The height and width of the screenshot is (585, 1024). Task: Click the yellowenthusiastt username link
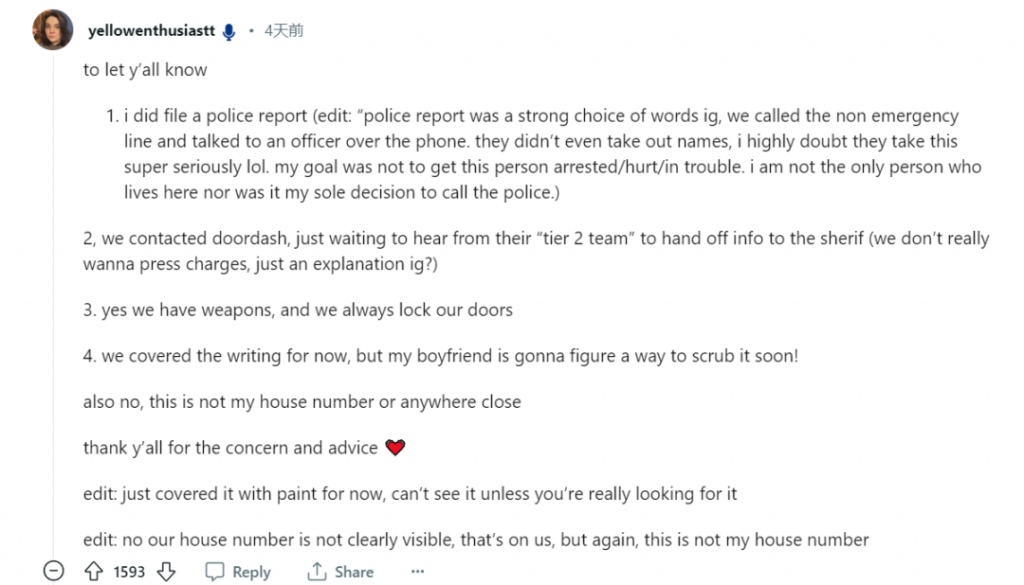coord(152,31)
